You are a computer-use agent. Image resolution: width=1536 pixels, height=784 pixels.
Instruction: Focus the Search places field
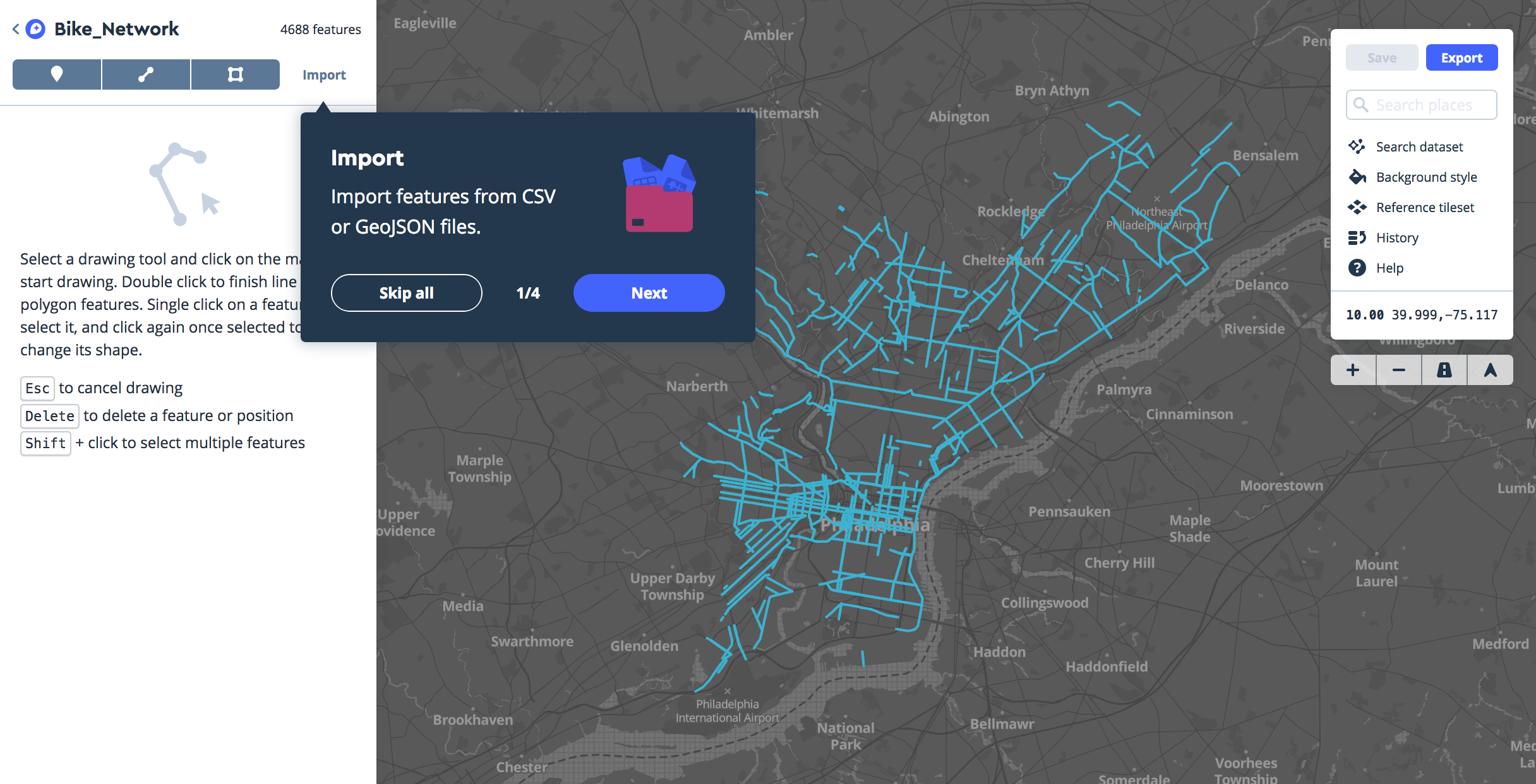tap(1421, 105)
